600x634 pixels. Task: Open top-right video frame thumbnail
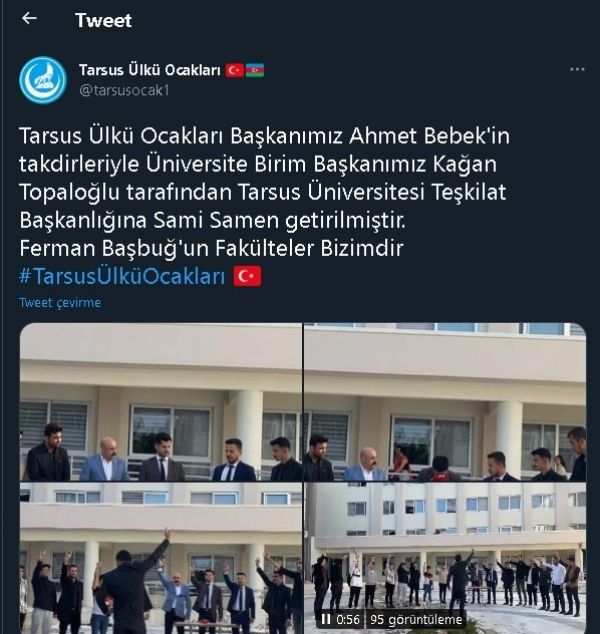[445, 402]
